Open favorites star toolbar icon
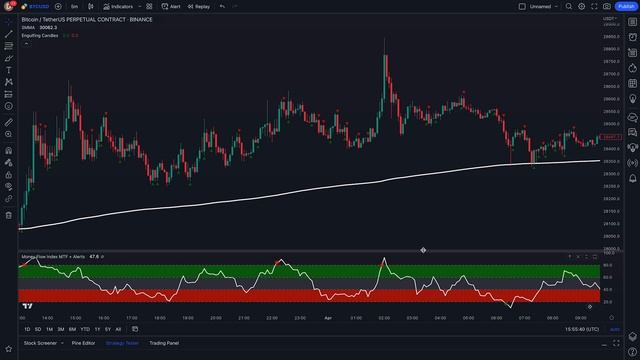This screenshot has width=640, height=360. (9, 349)
